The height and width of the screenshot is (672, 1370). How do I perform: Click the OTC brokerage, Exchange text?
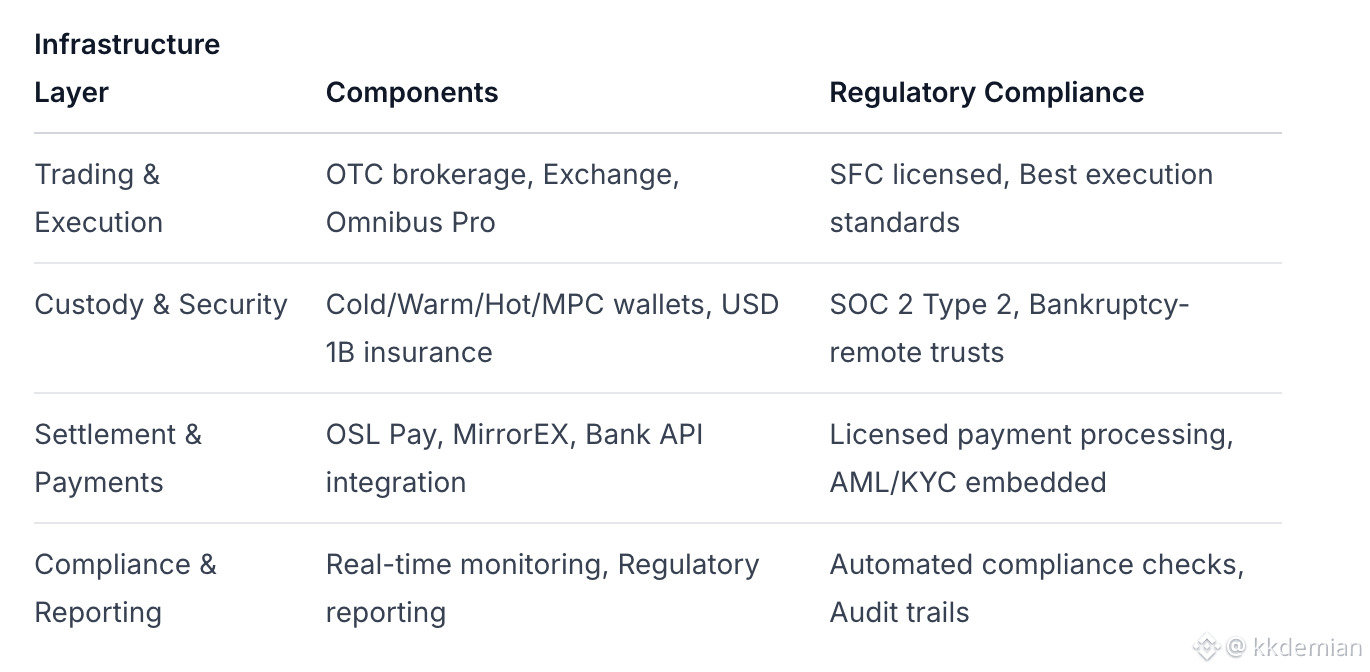(502, 175)
